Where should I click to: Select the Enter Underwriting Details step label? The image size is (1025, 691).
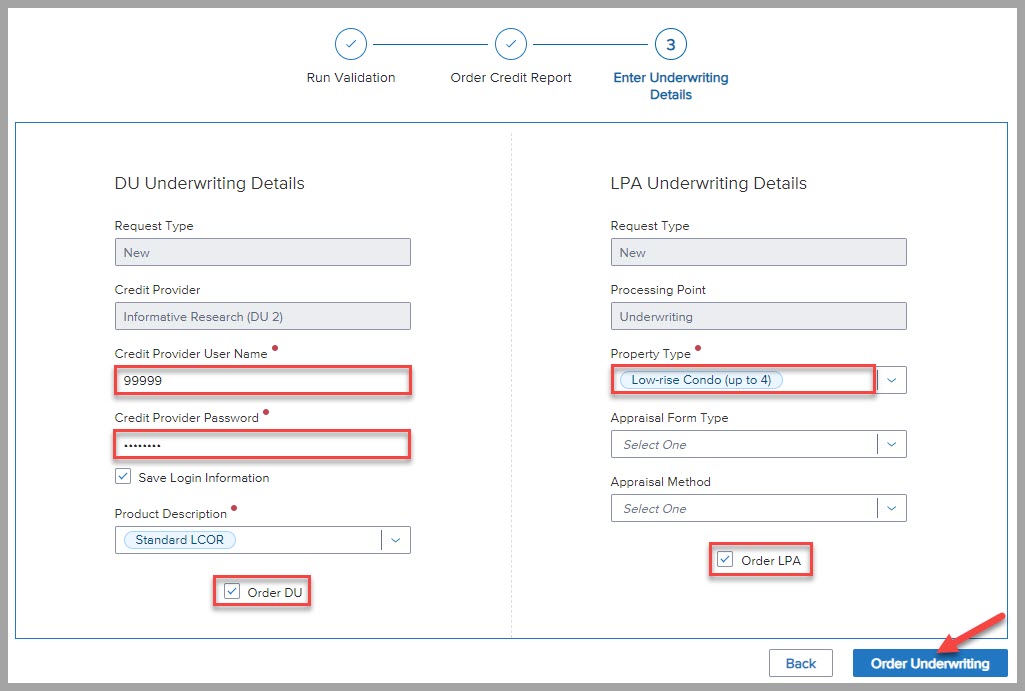[671, 86]
